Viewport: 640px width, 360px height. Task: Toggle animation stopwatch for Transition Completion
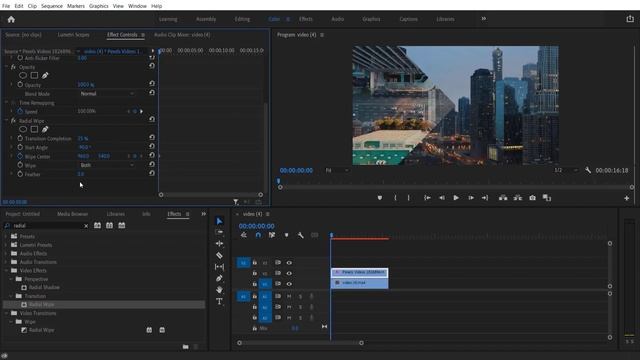[x=20, y=138]
